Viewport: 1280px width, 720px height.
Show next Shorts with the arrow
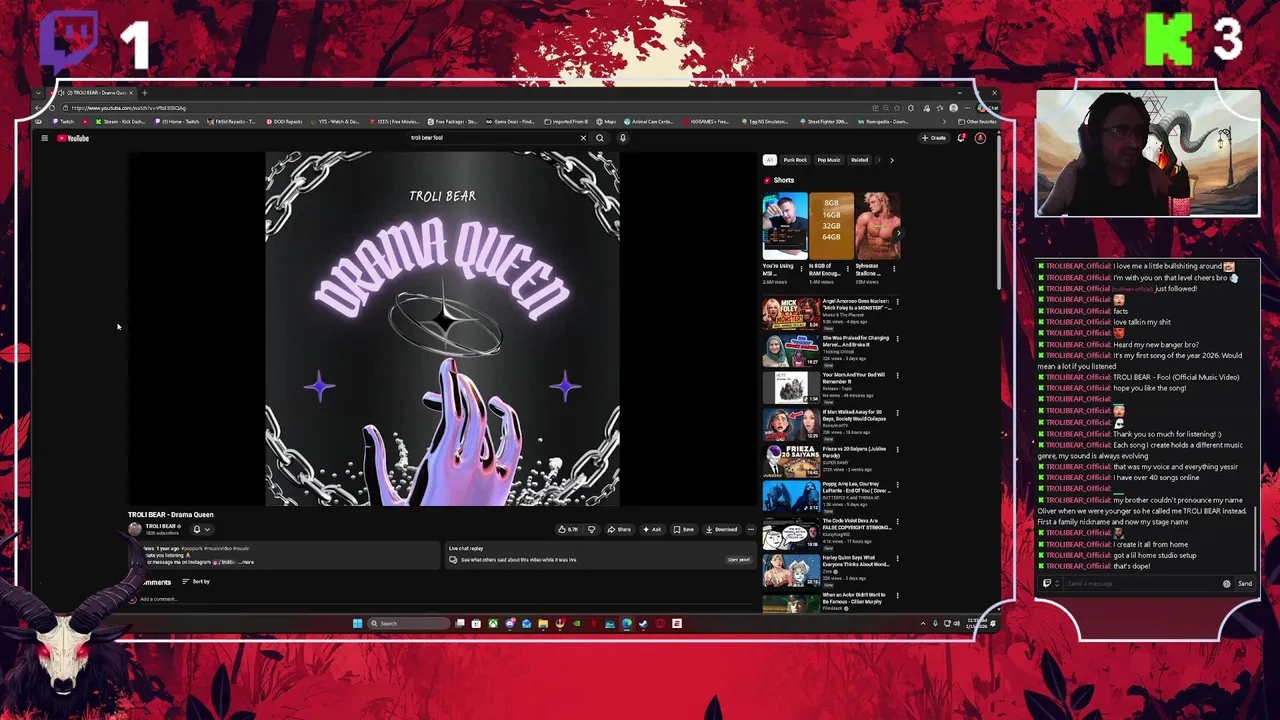(x=897, y=232)
